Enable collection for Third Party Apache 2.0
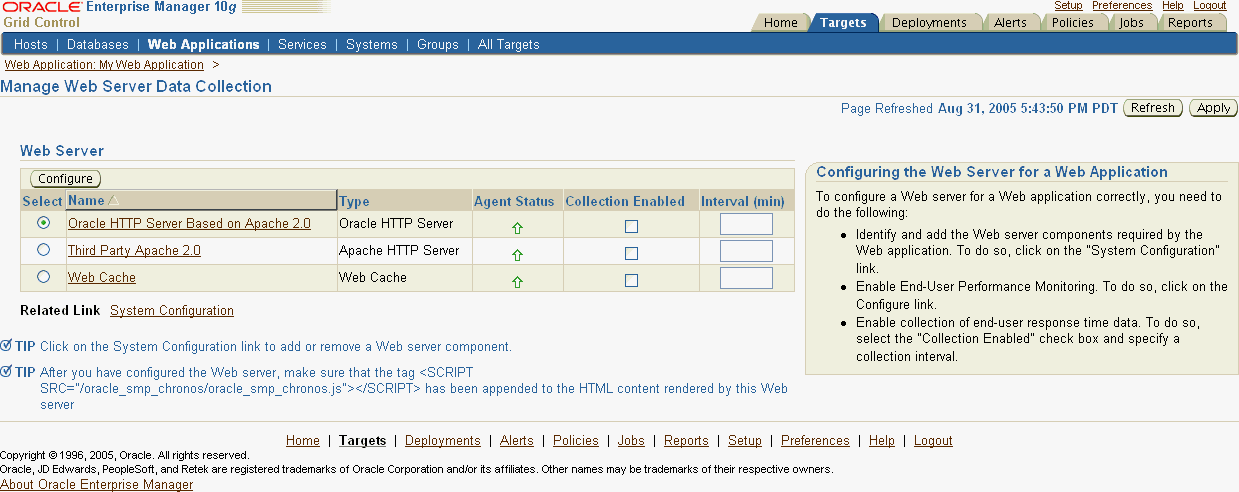 click(631, 254)
